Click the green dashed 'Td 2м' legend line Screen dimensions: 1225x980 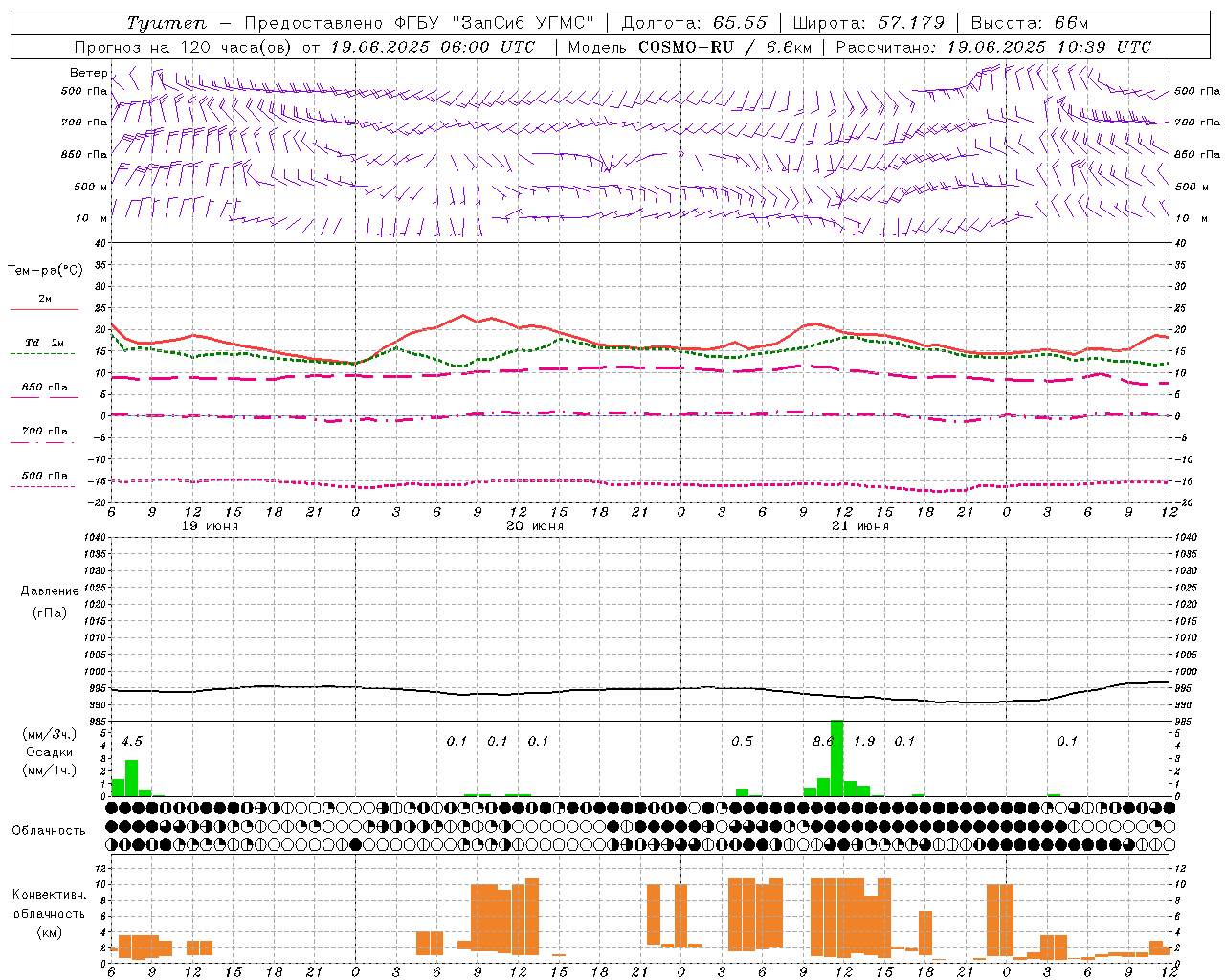(x=44, y=353)
